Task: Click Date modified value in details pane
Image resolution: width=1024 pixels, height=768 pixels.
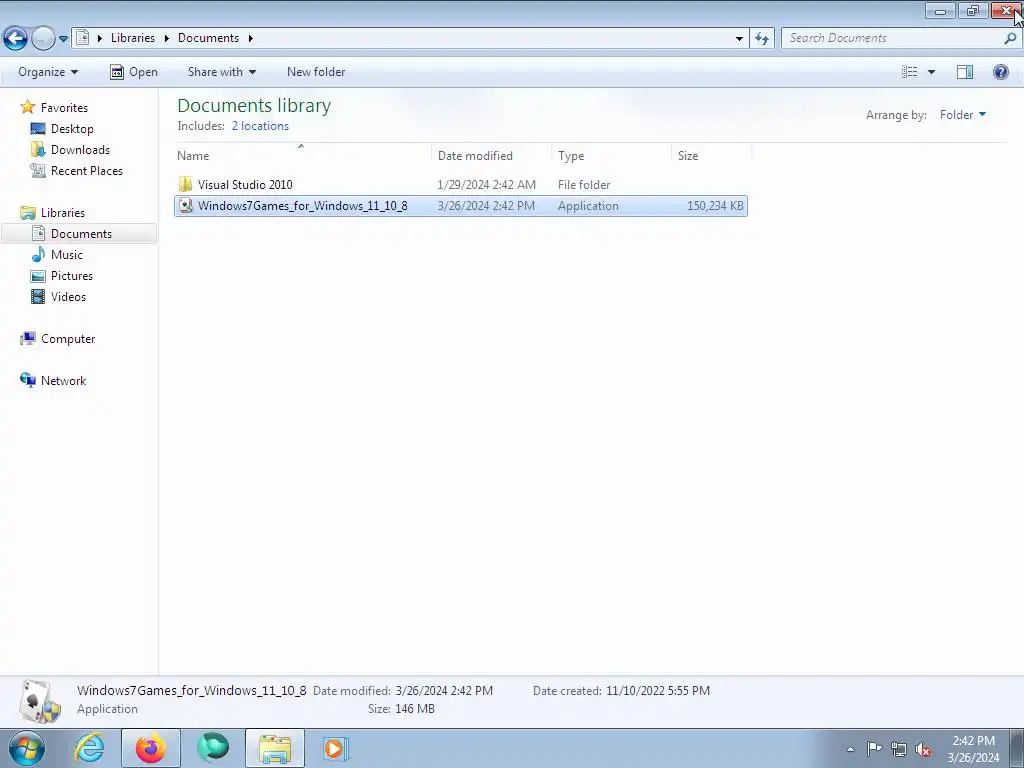Action: click(444, 691)
